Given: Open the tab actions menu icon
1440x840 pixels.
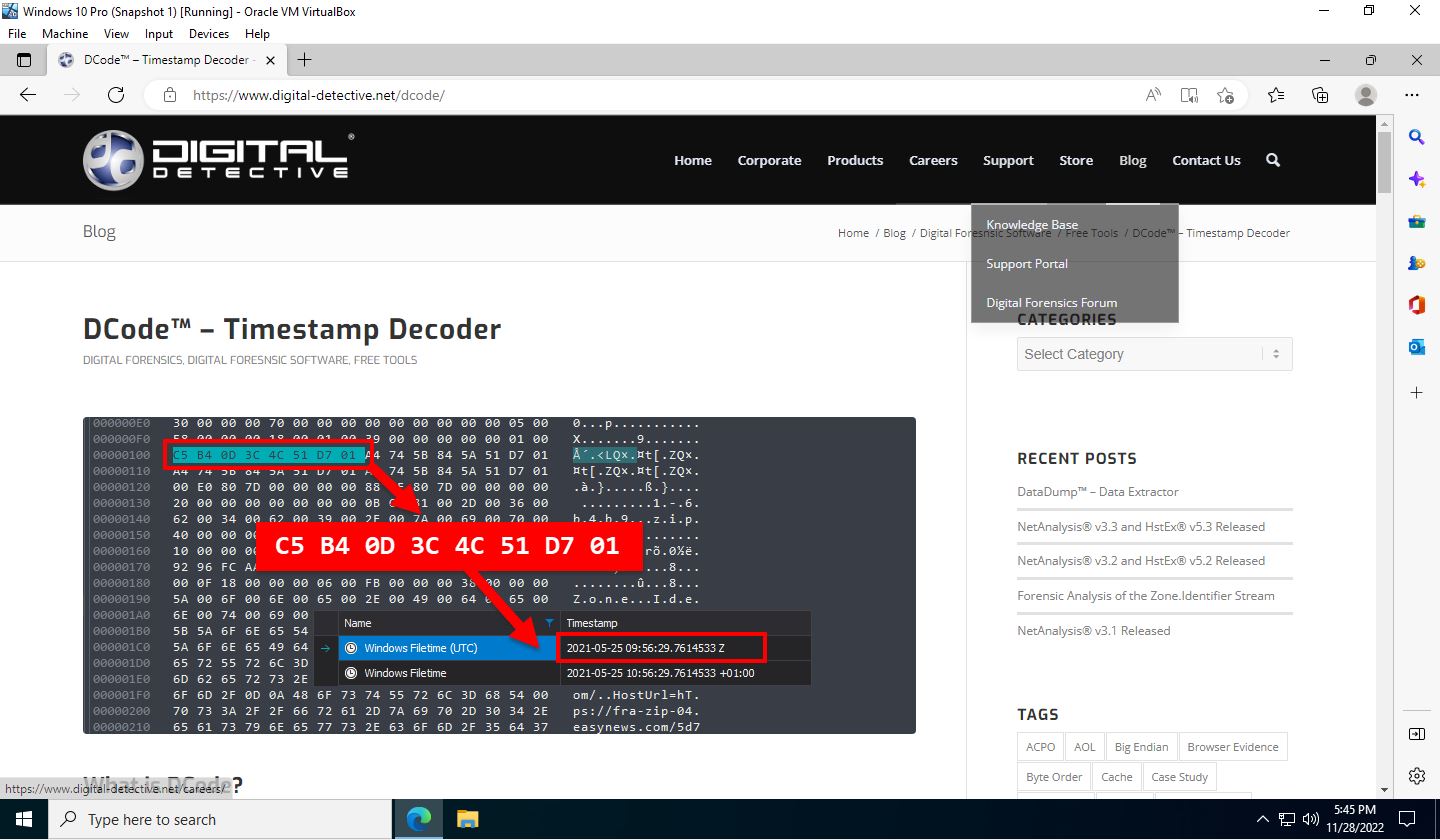Looking at the screenshot, I should [24, 60].
